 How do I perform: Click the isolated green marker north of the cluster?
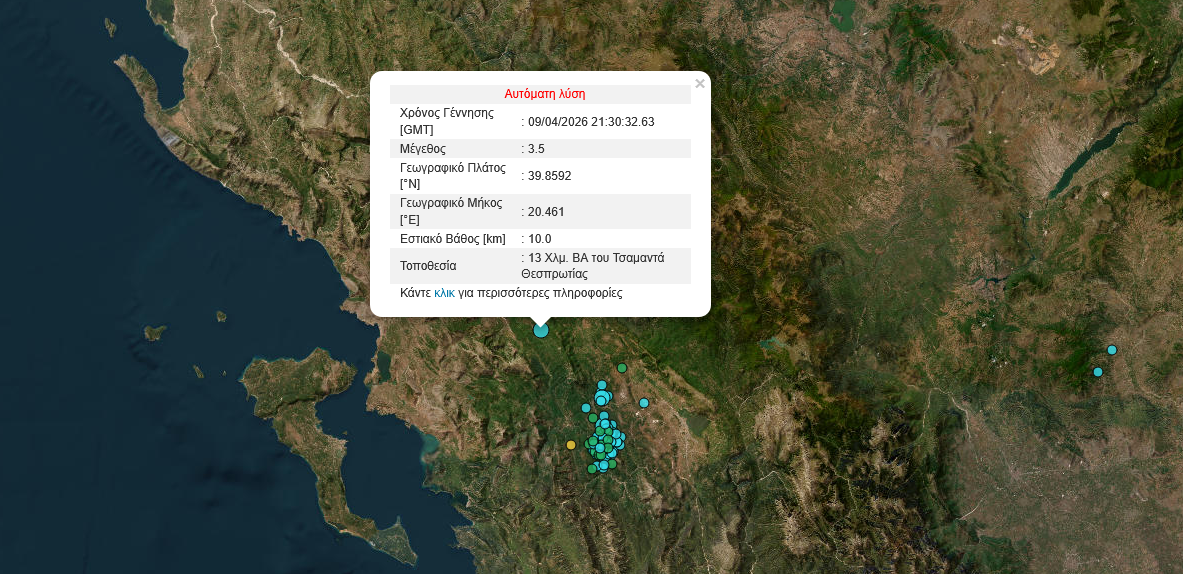pos(622,368)
